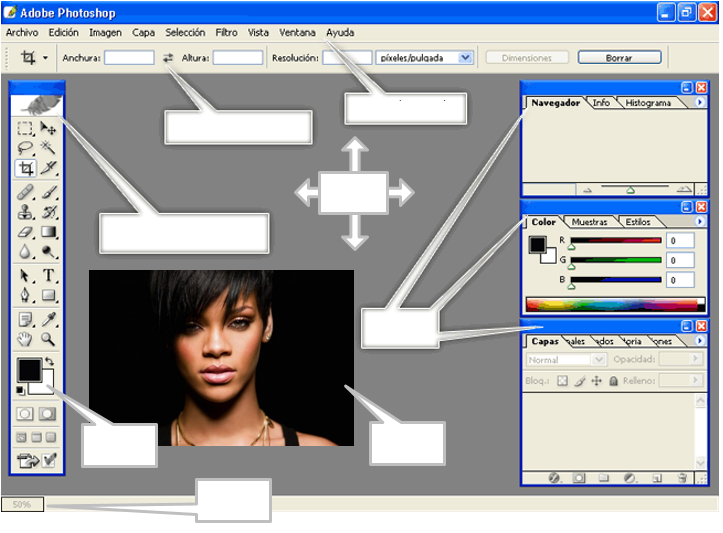Open the Crop tool preset picker arrow
The image size is (723, 533).
[45, 58]
